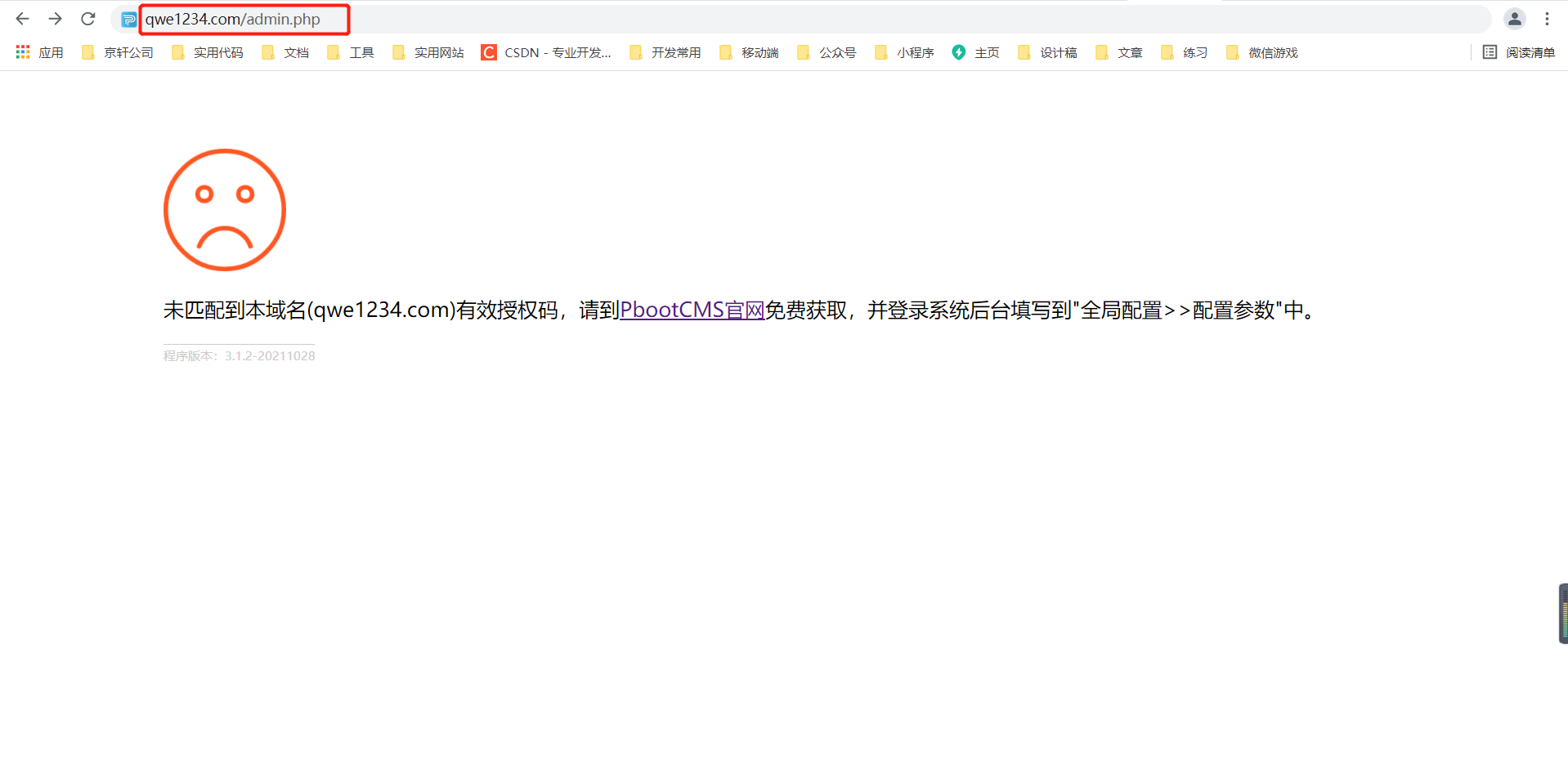Open the 公众号 bookmark folder

(x=826, y=52)
